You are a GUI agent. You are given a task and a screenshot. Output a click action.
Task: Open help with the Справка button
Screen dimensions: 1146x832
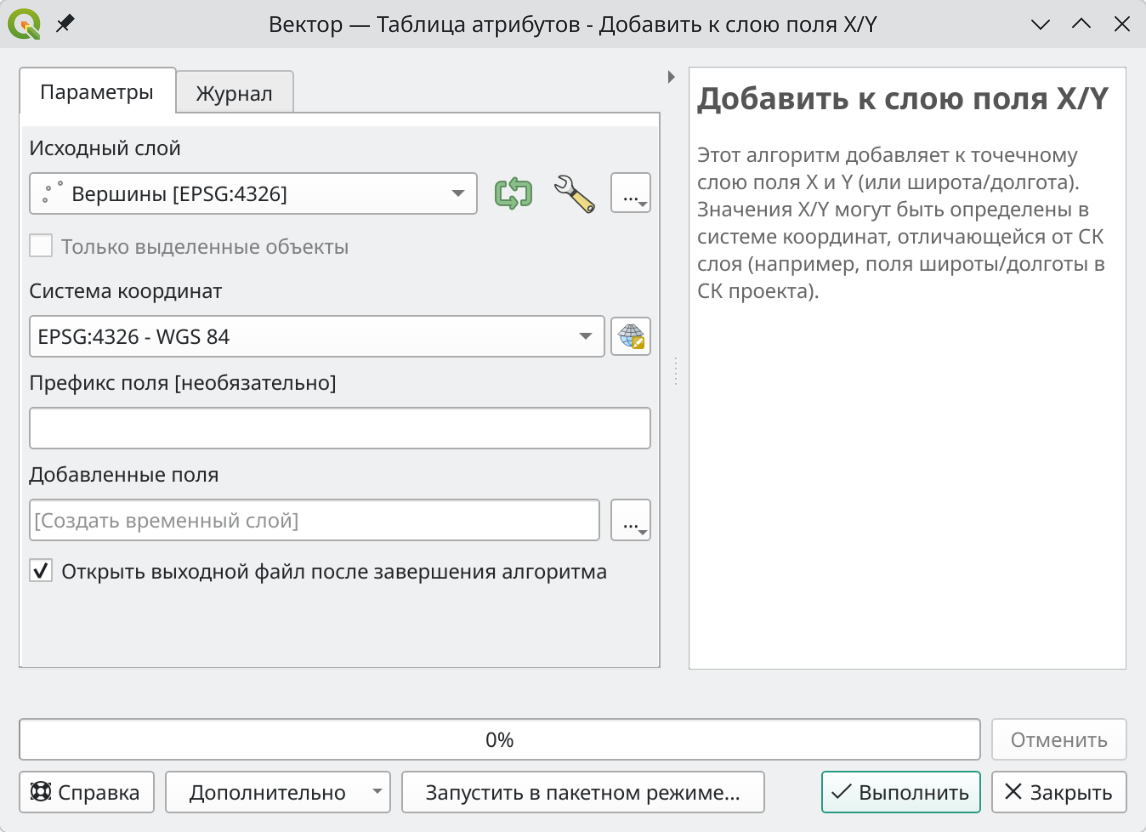(x=86, y=793)
